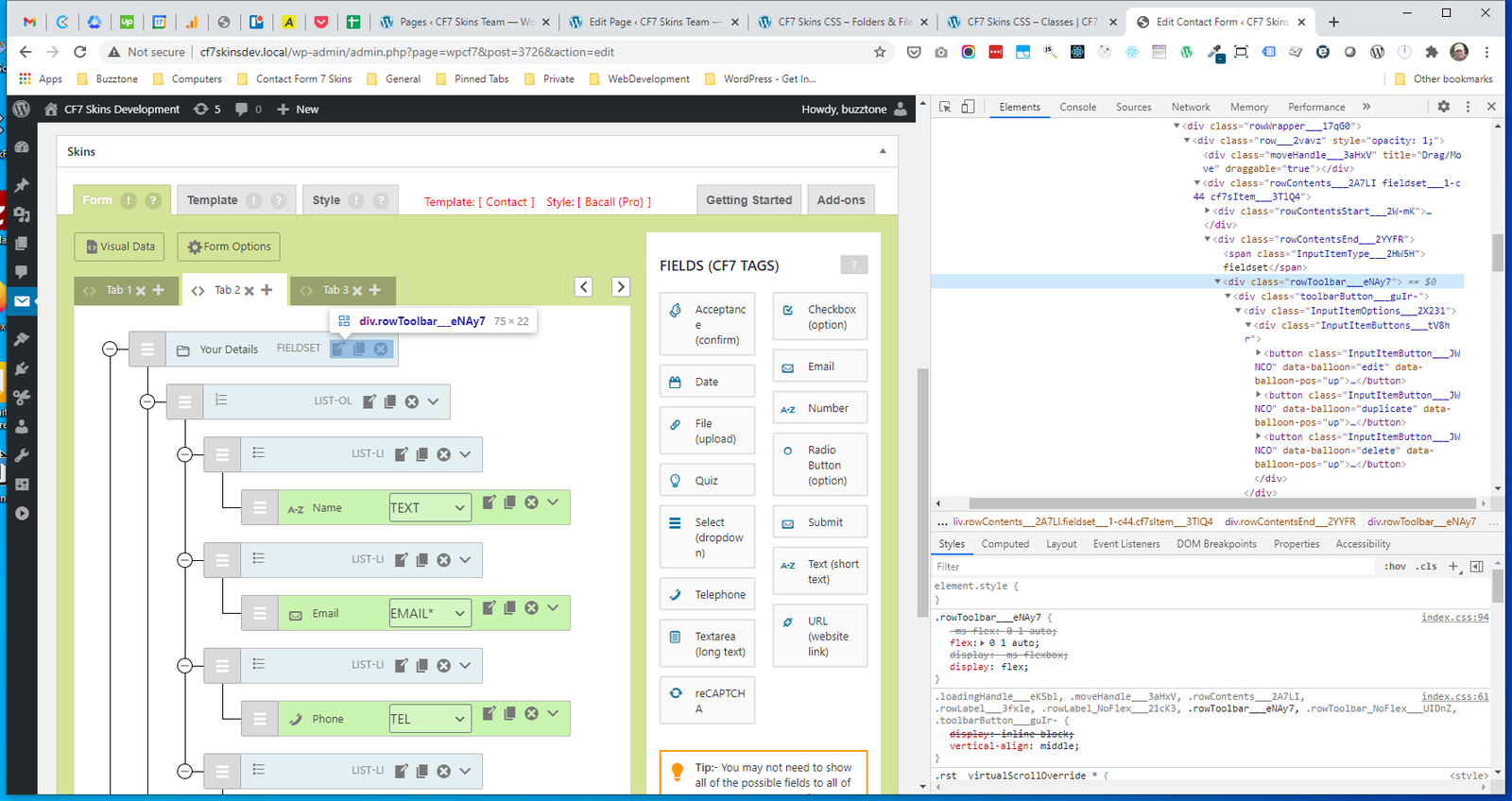Click drag handle of the Email field row

[x=260, y=614]
